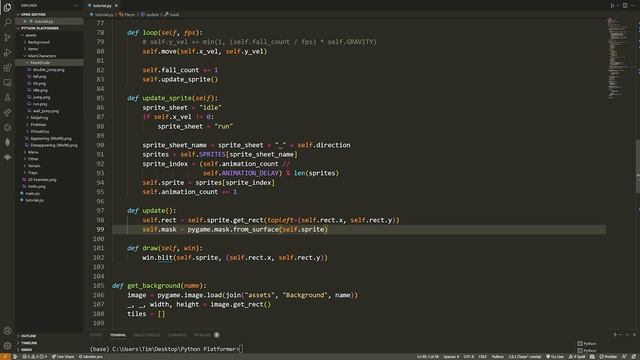Screen dimensions: 640x360
Task: Open the Accounts icon in activity bar
Action: (x=7, y=331)
